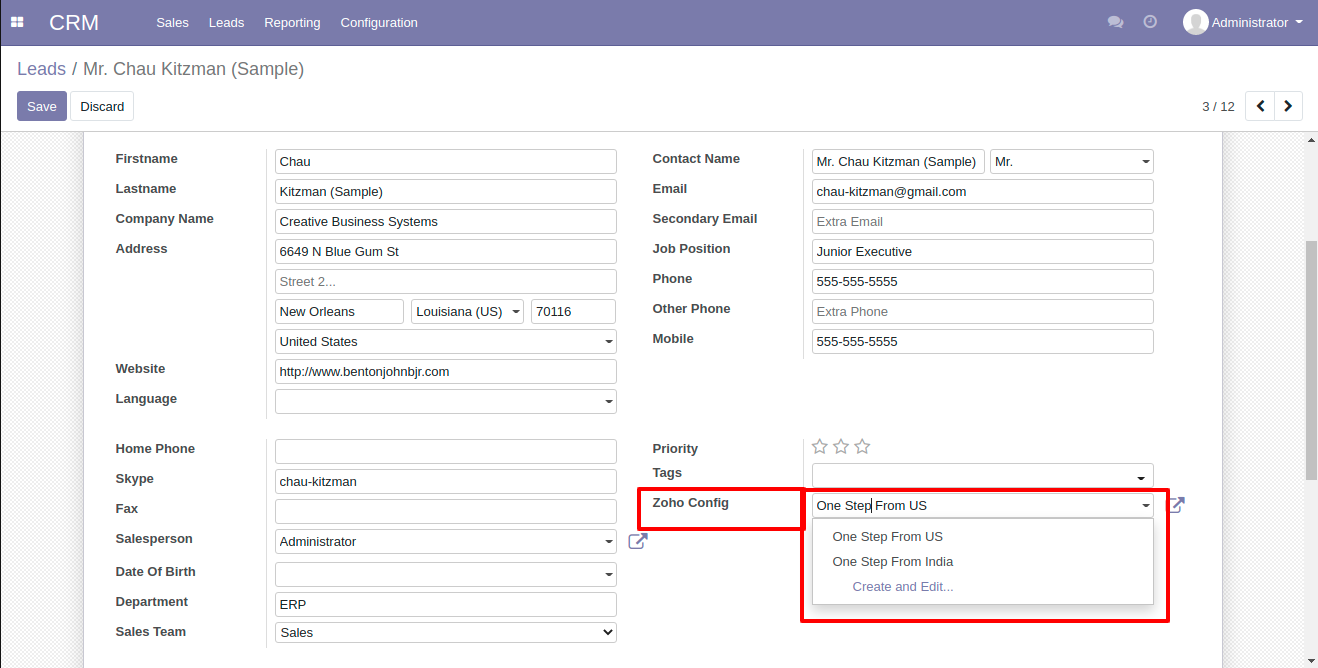The width and height of the screenshot is (1318, 668).
Task: Click the Firstname field containing Chau
Action: click(x=446, y=161)
